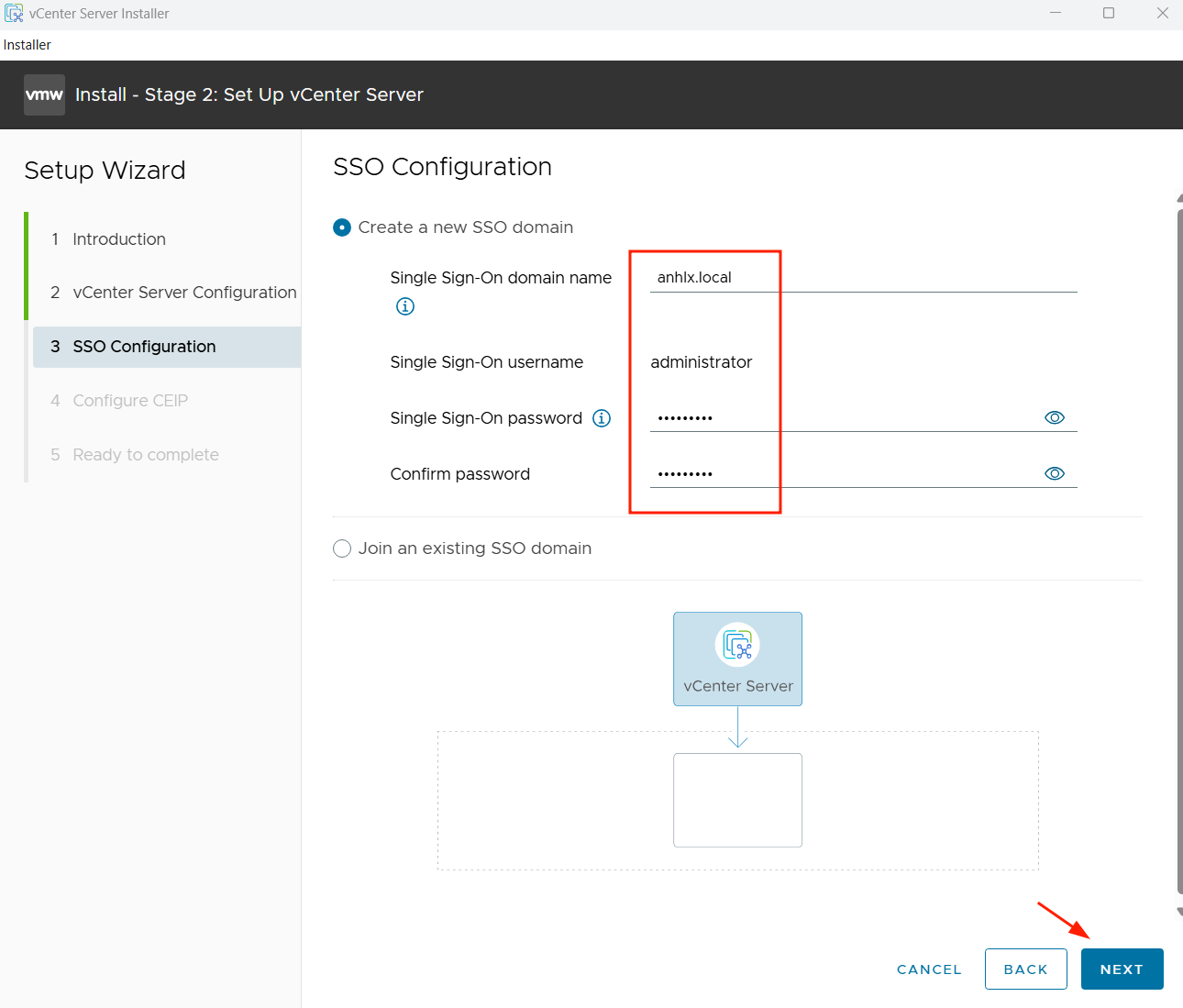This screenshot has width=1183, height=1008.
Task: Click the SSO Configuration heading
Action: tap(442, 167)
